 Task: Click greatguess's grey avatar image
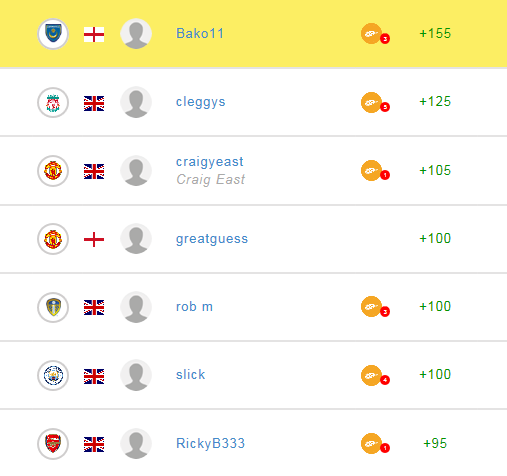tap(136, 239)
